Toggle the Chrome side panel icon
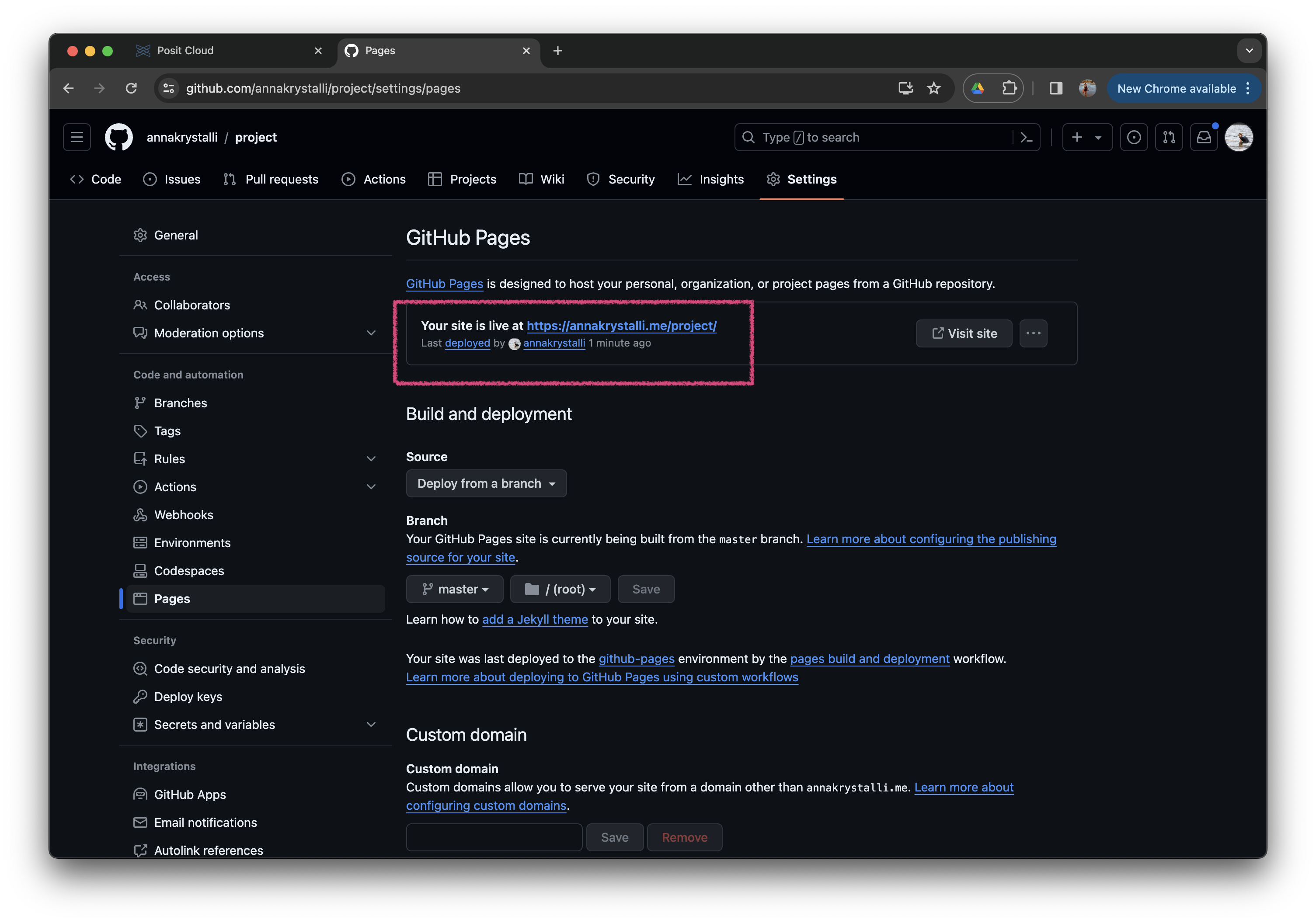Screen dimensions: 1316x923 1056,88
